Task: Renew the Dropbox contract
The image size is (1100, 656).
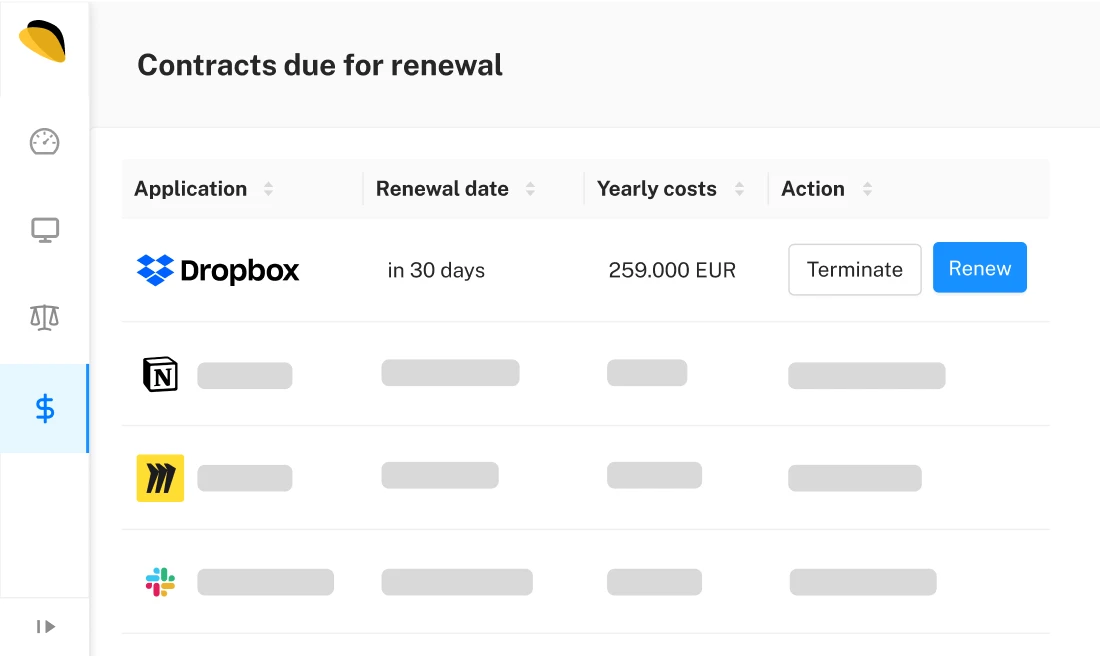Action: click(x=979, y=267)
